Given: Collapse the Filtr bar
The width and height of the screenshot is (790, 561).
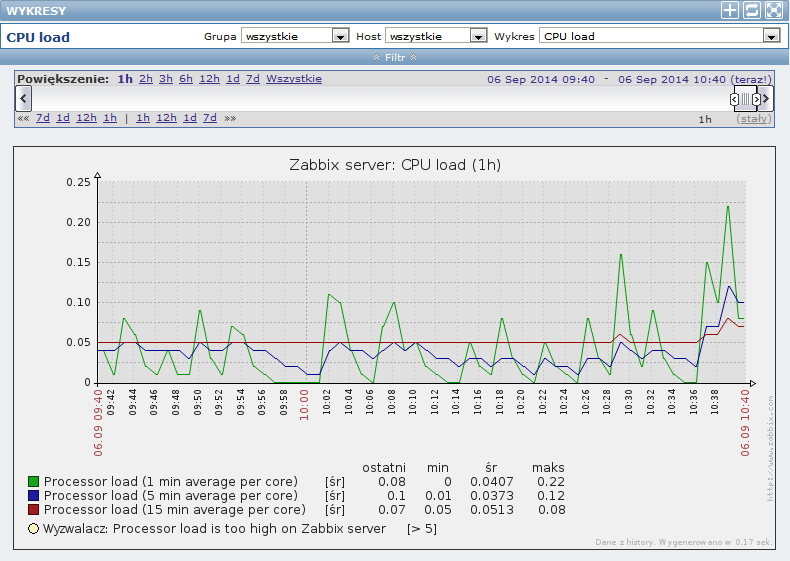Looking at the screenshot, I should [x=395, y=57].
